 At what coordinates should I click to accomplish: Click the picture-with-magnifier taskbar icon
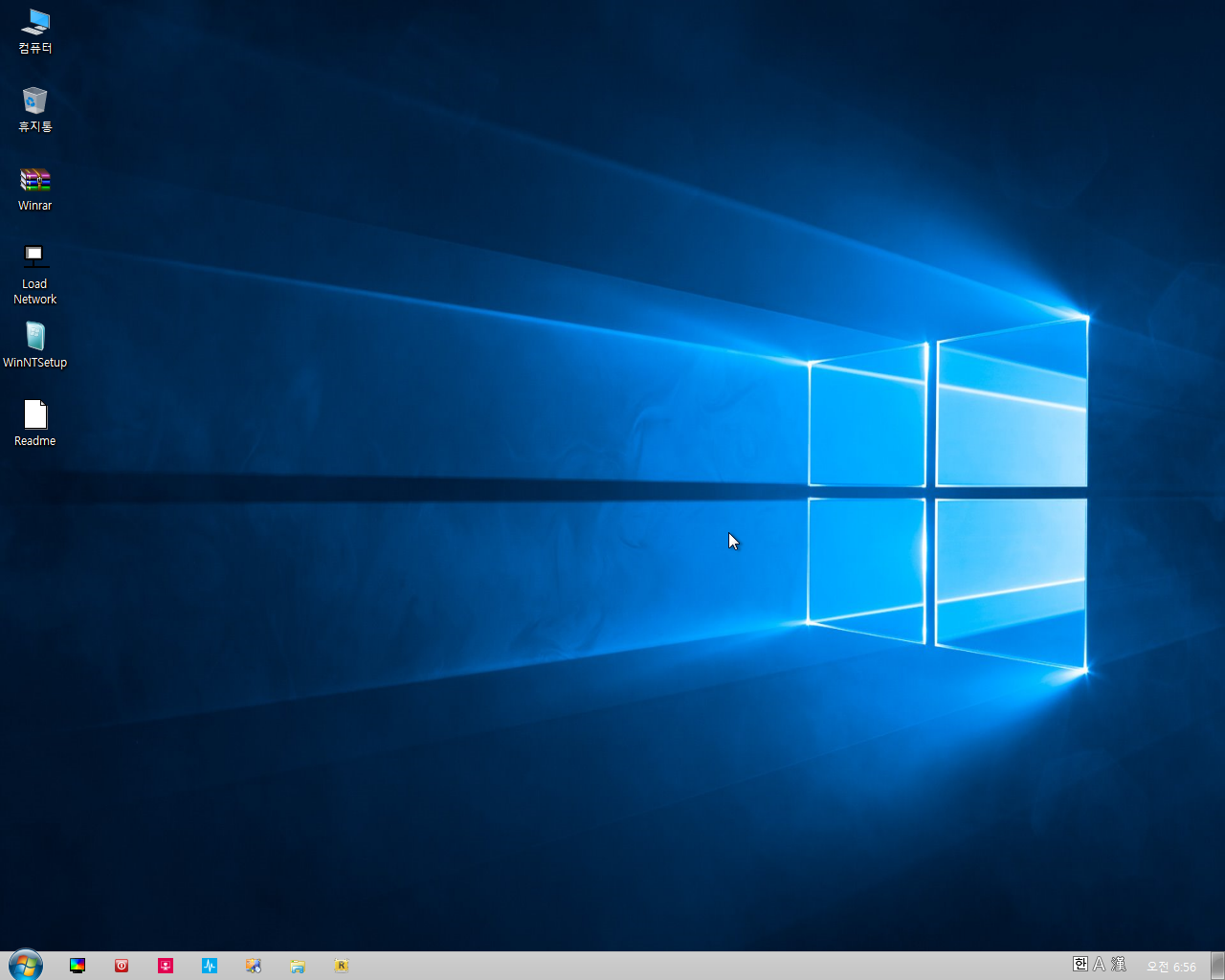pyautogui.click(x=254, y=966)
